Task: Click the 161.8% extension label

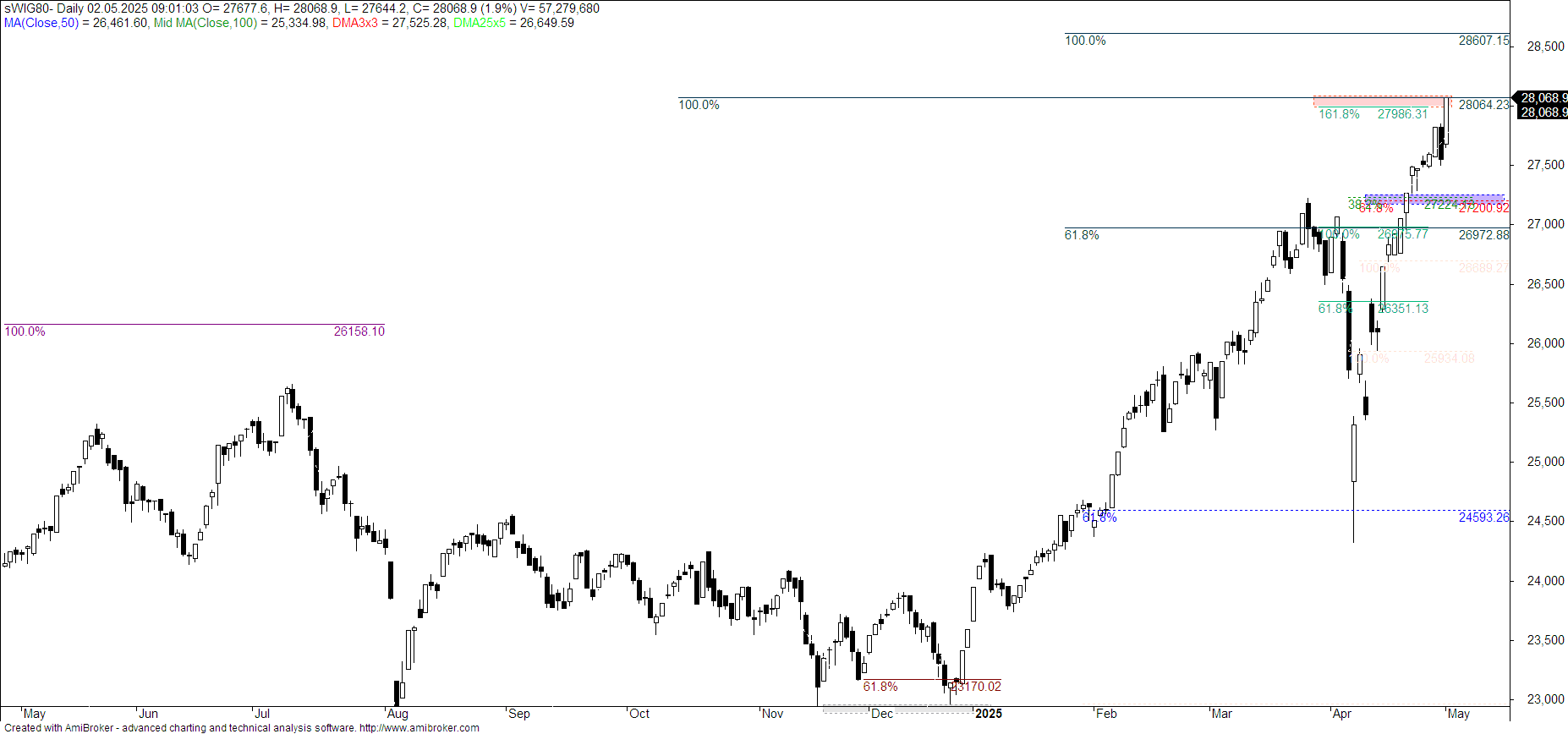Action: [1339, 114]
